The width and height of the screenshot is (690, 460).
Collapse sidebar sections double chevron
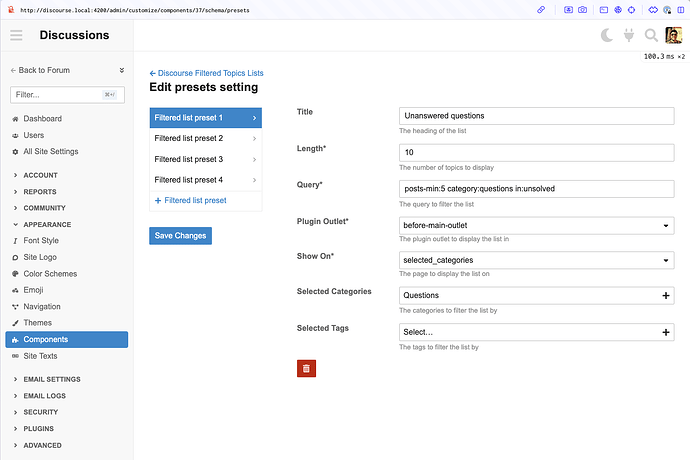(x=121, y=70)
